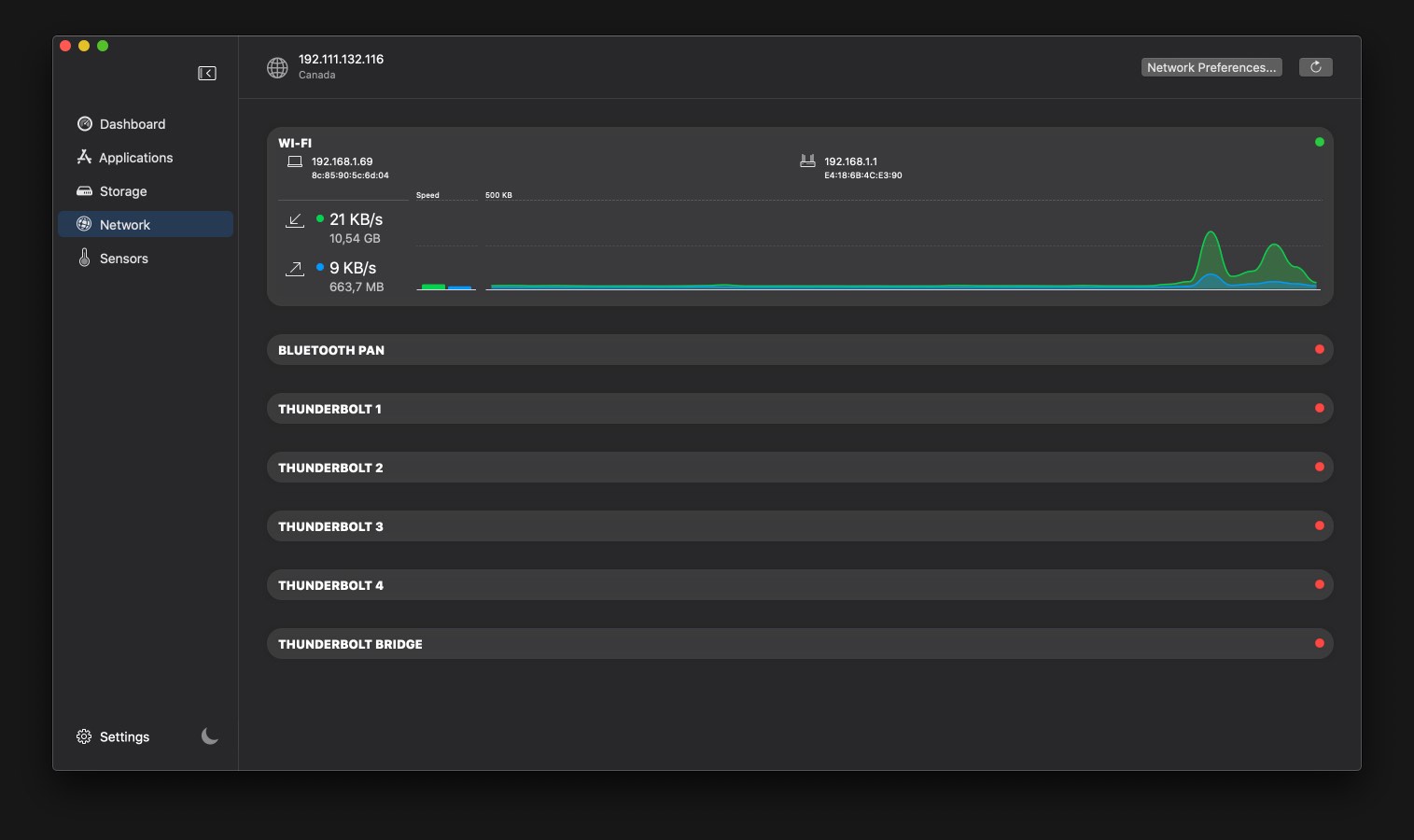The width and height of the screenshot is (1414, 840).
Task: Click the 10,54 GB downloaded total
Action: (x=355, y=239)
